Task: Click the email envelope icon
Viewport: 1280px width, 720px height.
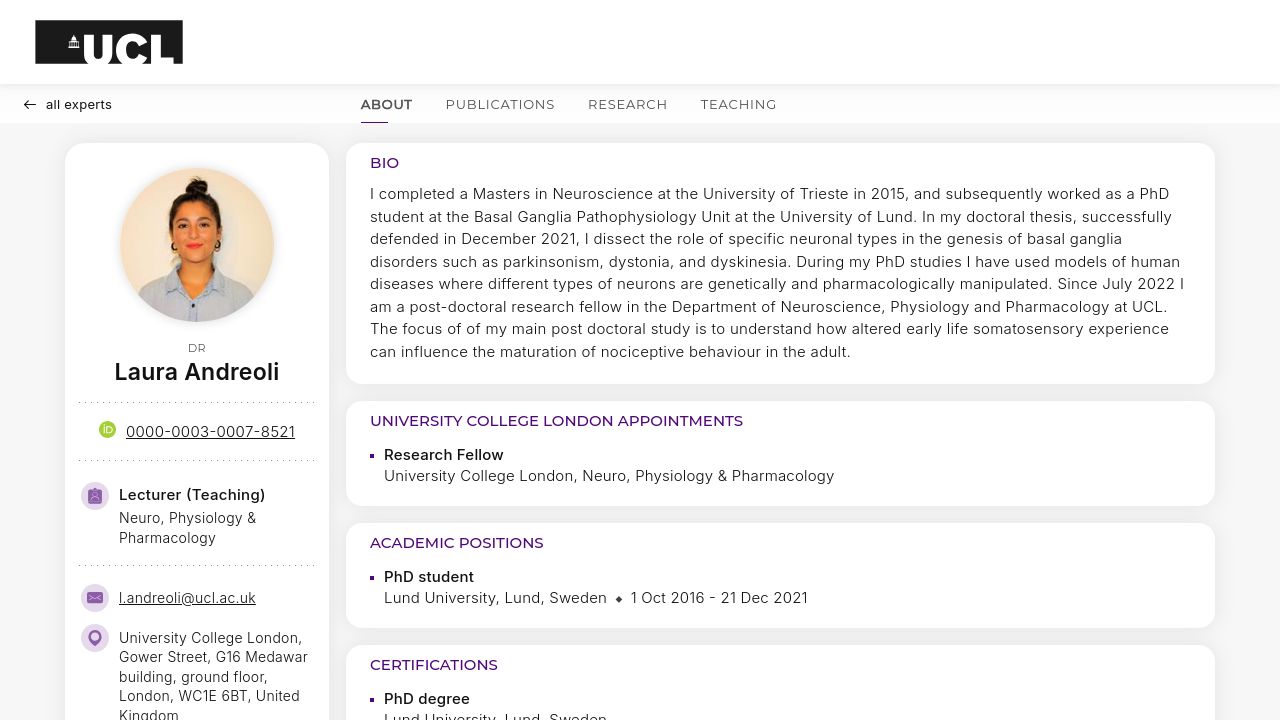Action: [95, 598]
